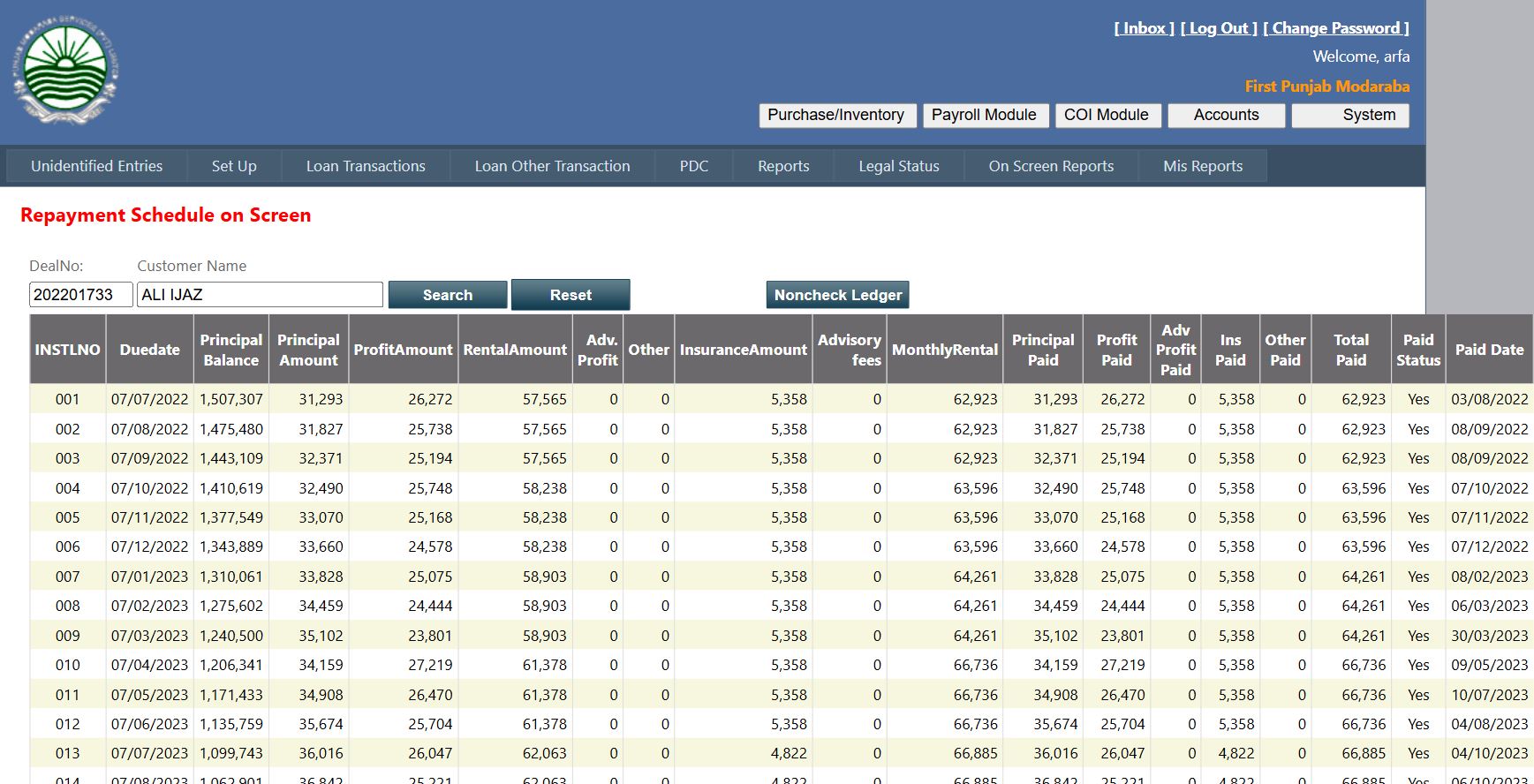The width and height of the screenshot is (1534, 784).
Task: Click the Log Out link
Action: [x=1219, y=28]
